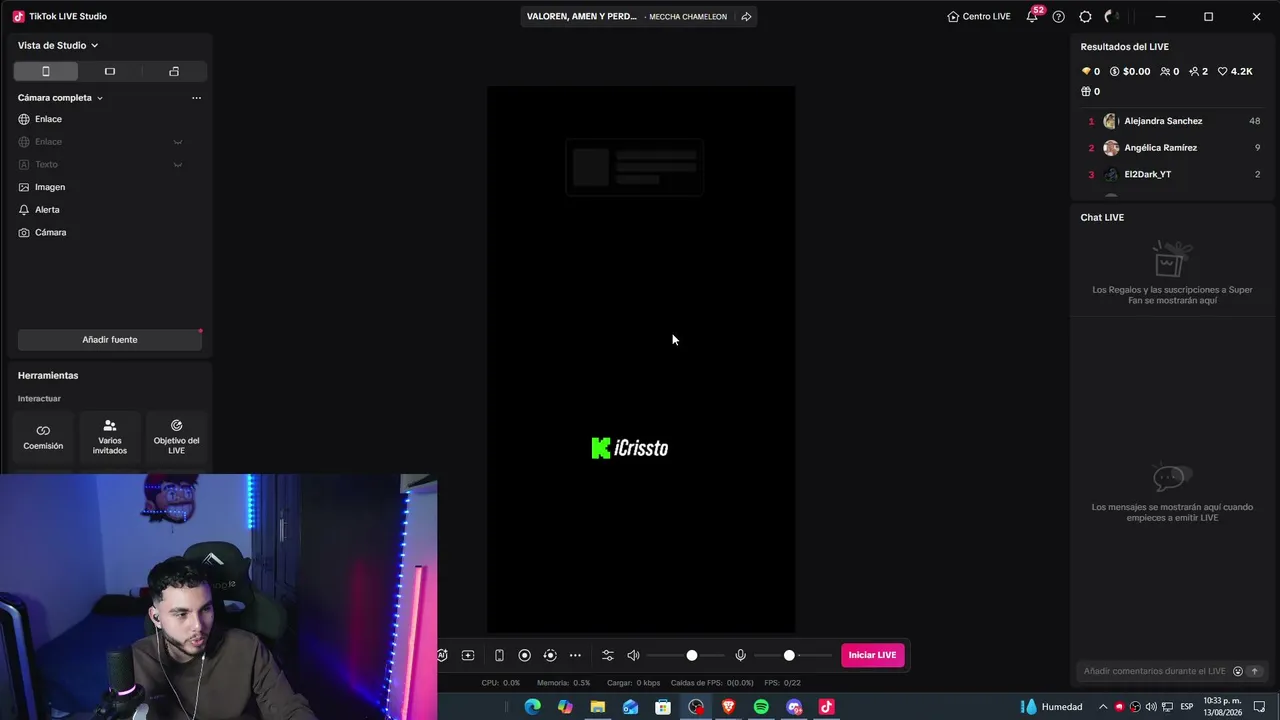Open the help question mark icon
Image resolution: width=1280 pixels, height=720 pixels.
tap(1059, 16)
